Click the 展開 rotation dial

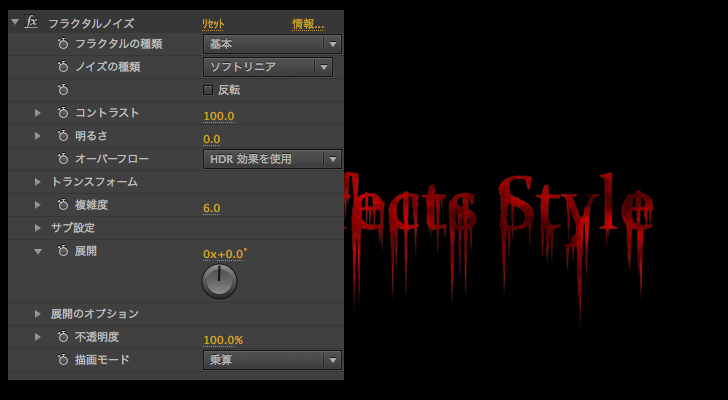tap(220, 282)
